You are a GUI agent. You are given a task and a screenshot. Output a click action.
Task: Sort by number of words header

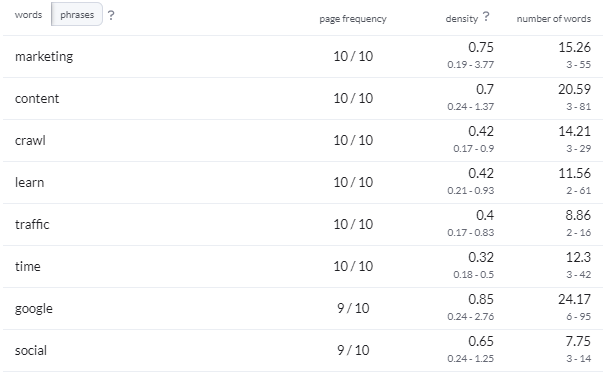[554, 19]
